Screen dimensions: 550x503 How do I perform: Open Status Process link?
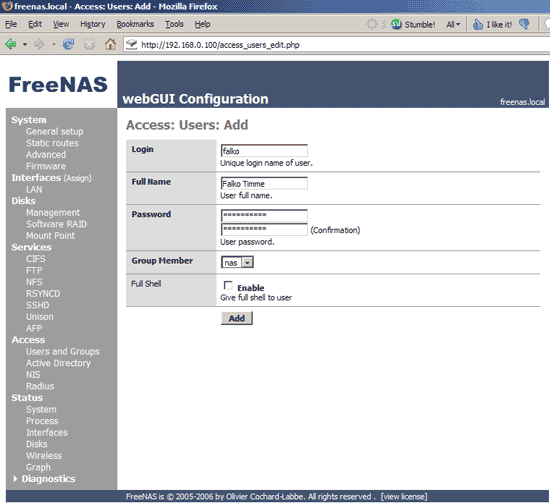(x=42, y=421)
